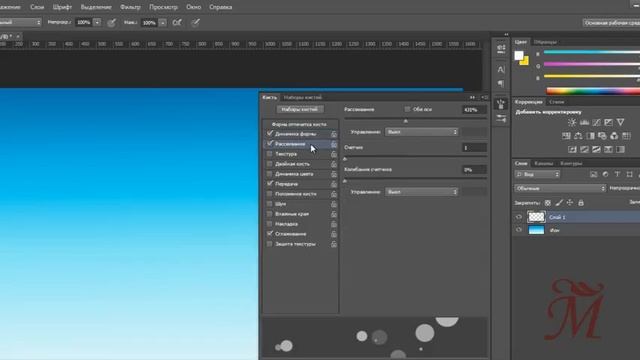Open count jitter Управление dropdown
The image size is (640, 360).
click(422, 192)
